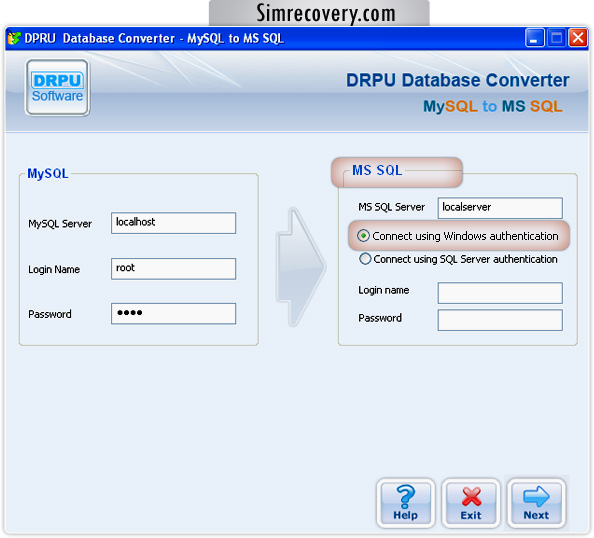Click the MySQL Server field containing localhost
Viewport: 594px width, 538px height.
[174, 223]
